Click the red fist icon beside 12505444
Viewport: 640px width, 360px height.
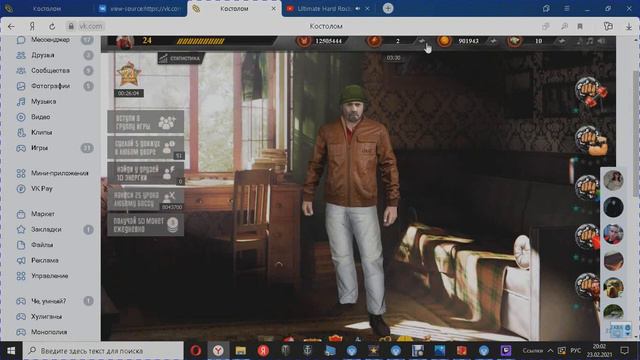[303, 41]
